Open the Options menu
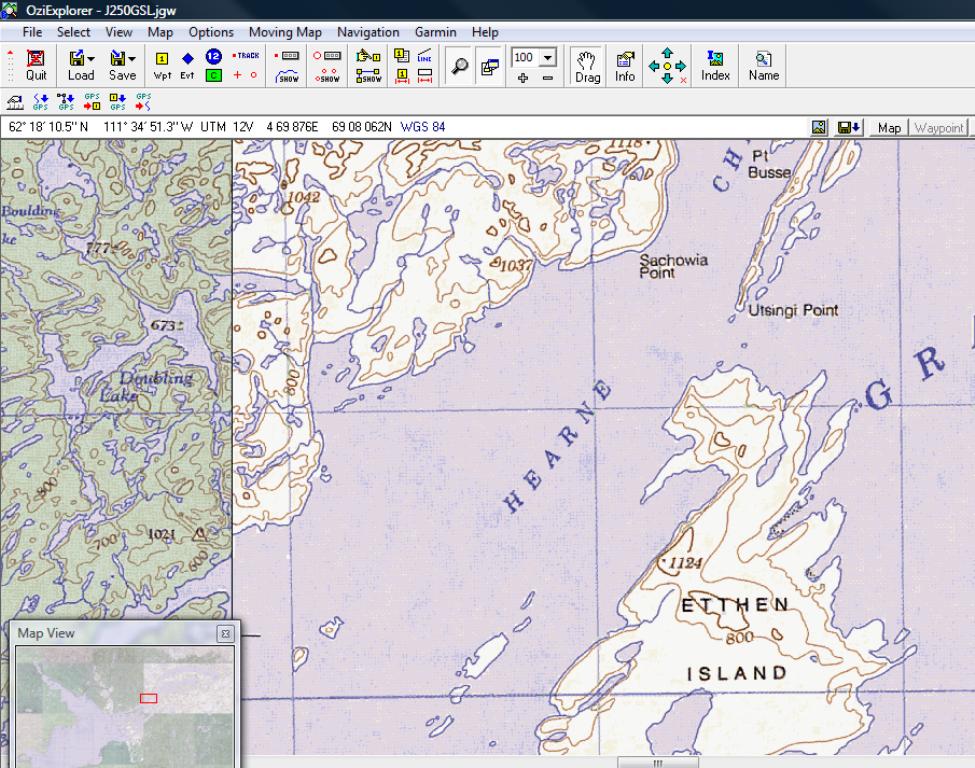 [x=211, y=32]
